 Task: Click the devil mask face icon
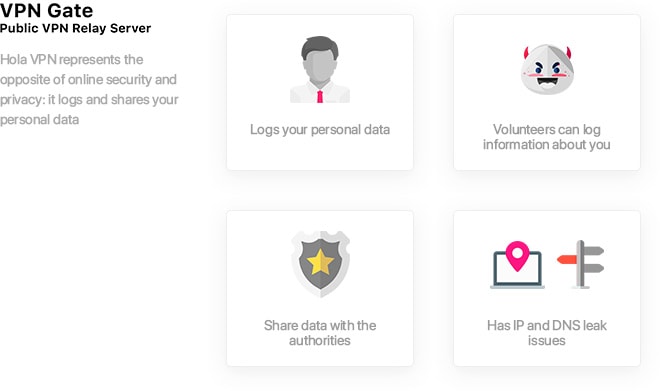(547, 69)
